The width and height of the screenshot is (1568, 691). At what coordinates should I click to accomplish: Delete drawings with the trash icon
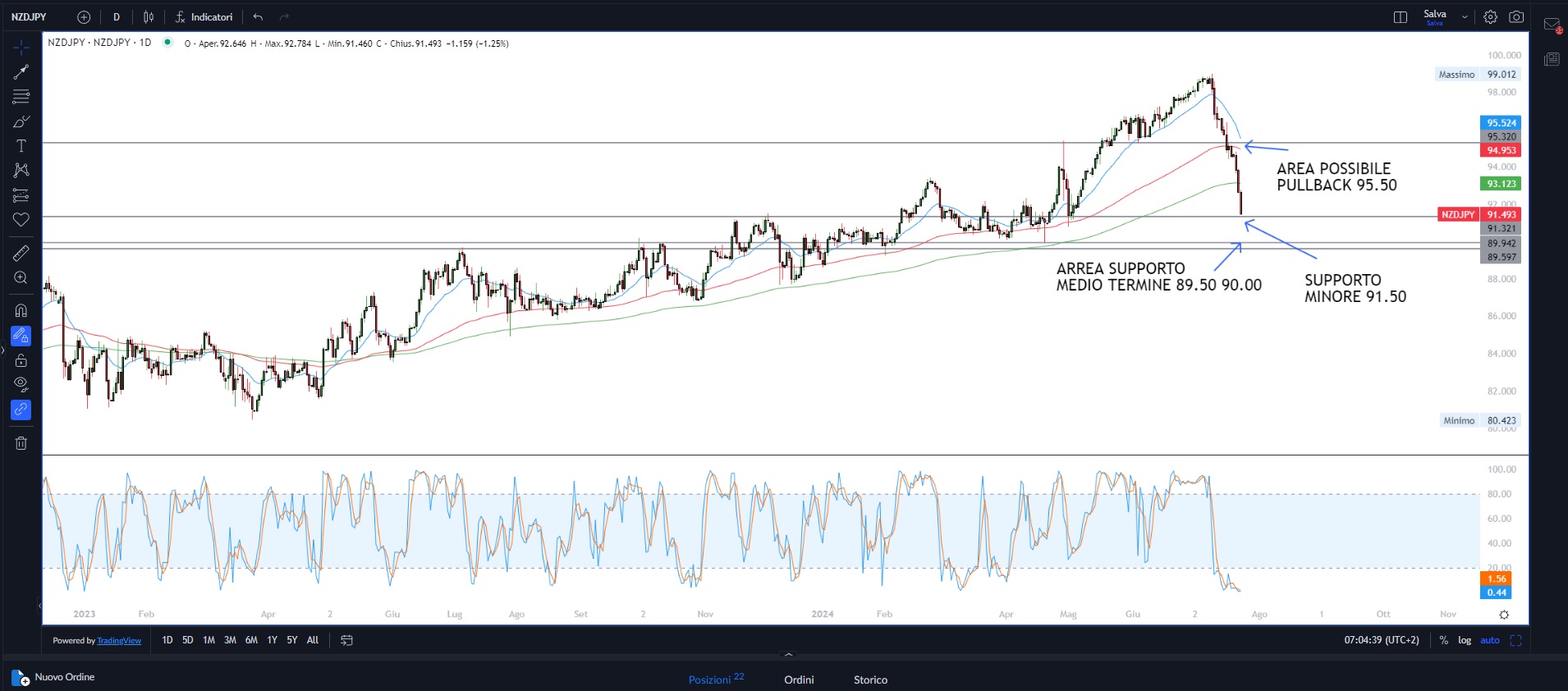(x=21, y=443)
